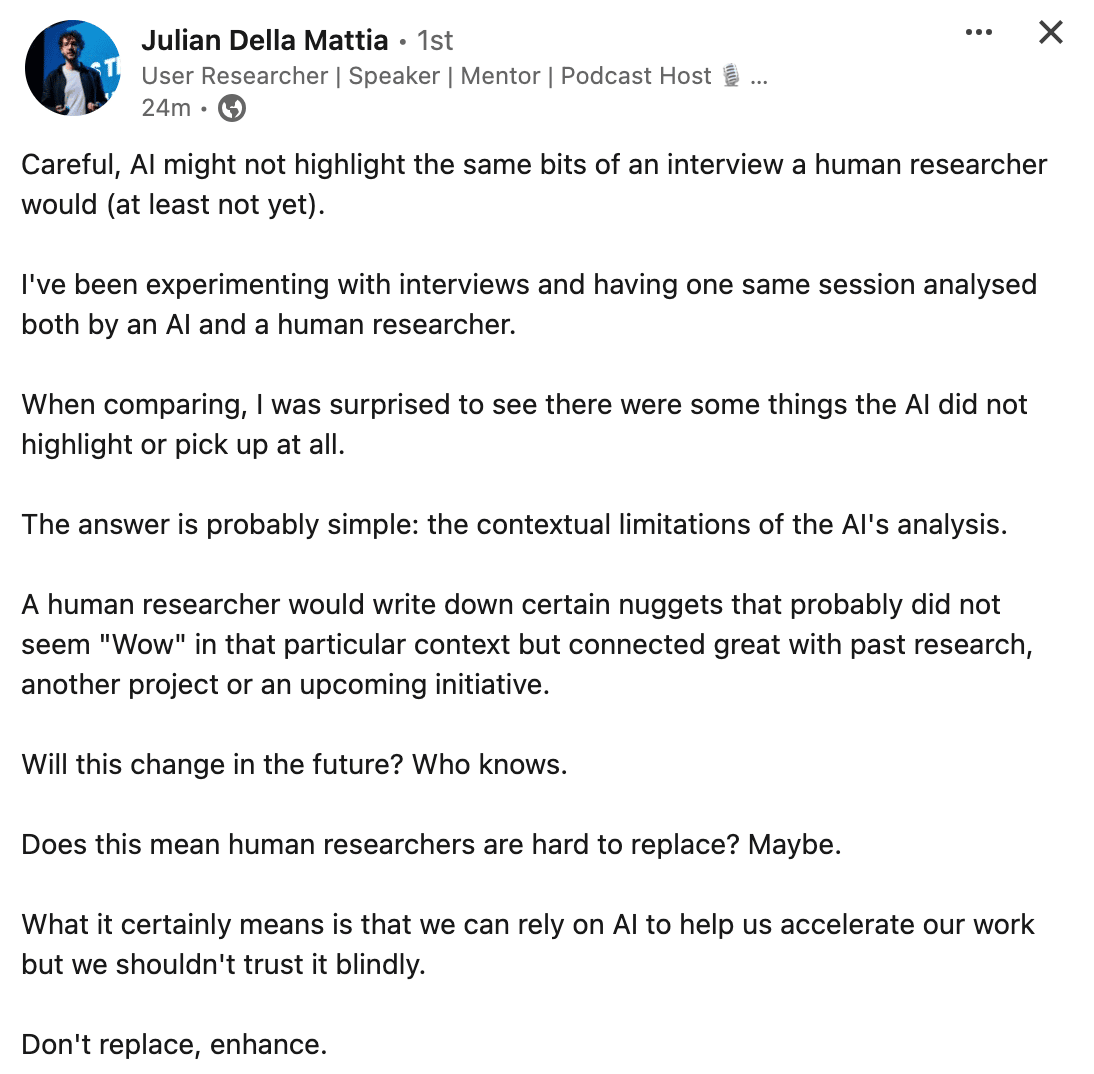1094x1074 pixels.
Task: Open the three-dot post options menu
Action: (x=978, y=32)
